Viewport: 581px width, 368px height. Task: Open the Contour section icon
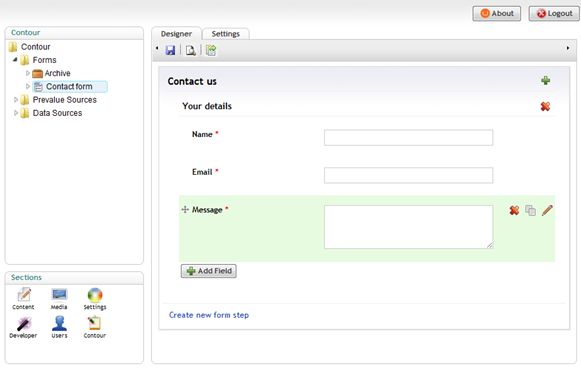point(94,327)
